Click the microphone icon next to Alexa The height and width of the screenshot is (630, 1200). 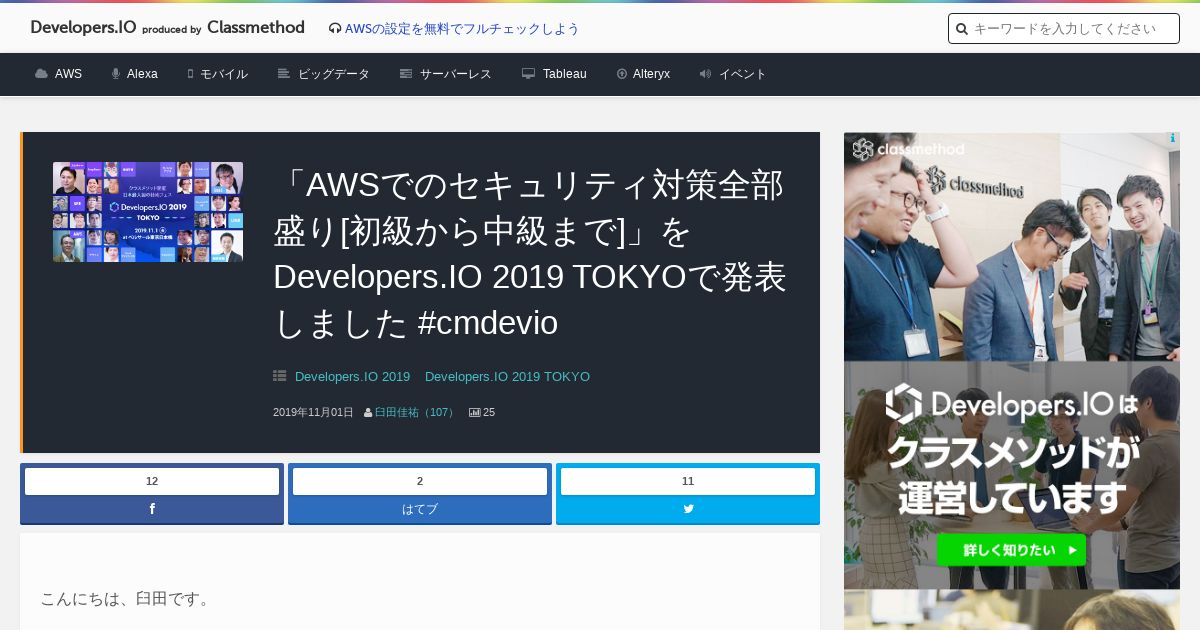116,74
